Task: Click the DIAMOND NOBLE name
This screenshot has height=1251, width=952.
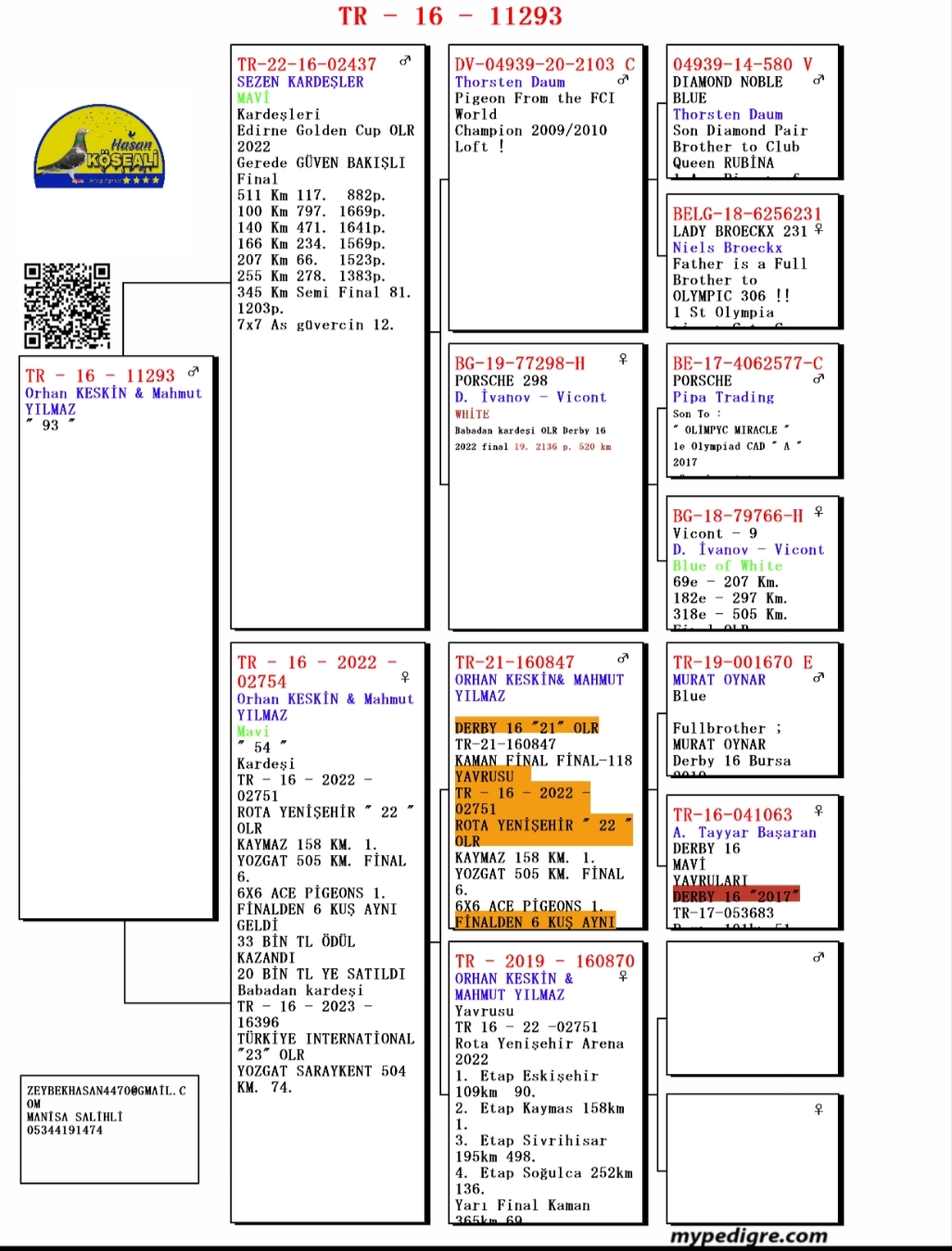Action: (x=728, y=82)
